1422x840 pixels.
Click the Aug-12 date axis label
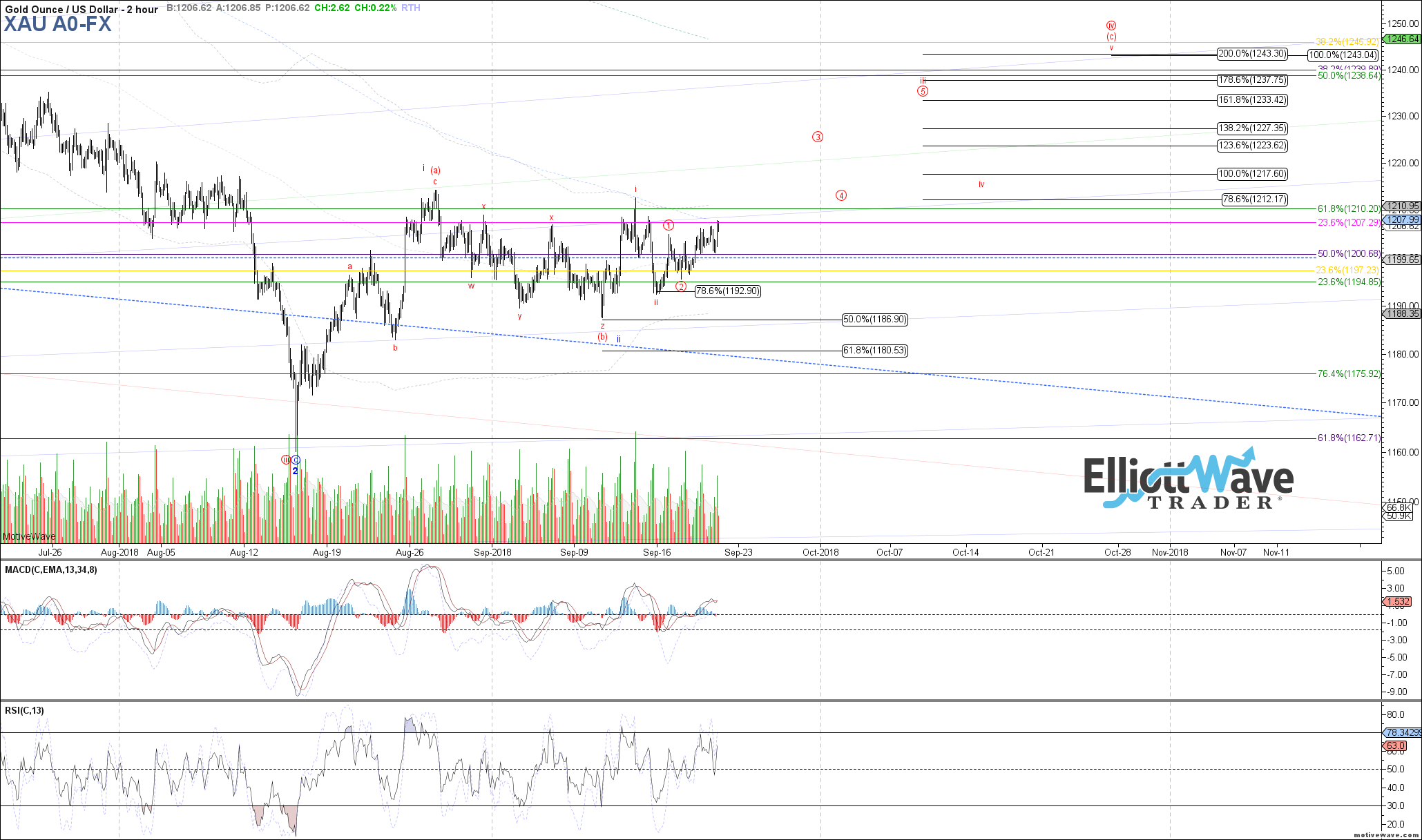point(244,552)
